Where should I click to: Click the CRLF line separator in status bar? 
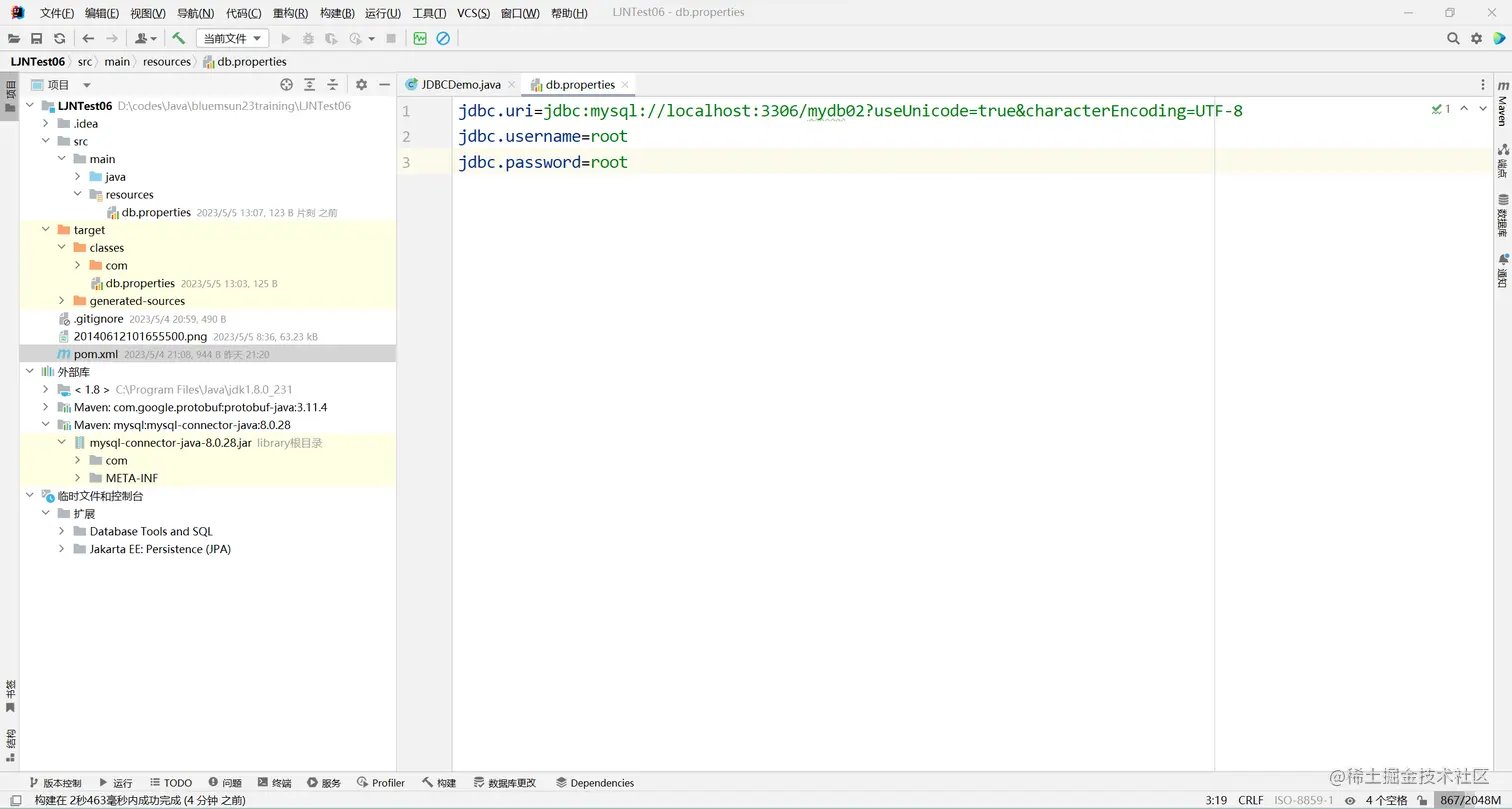1251,800
